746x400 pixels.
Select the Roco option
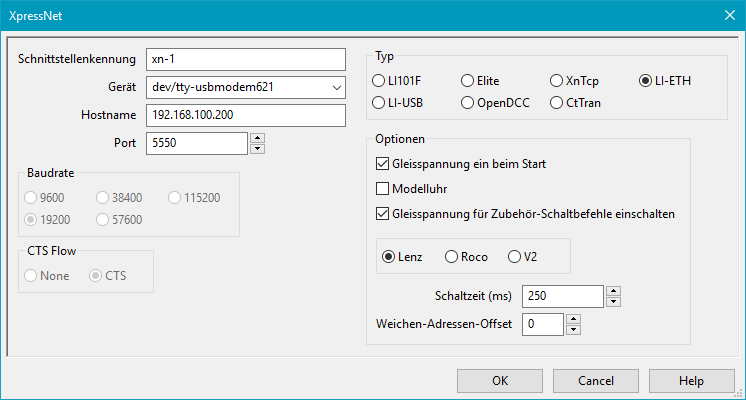click(x=451, y=257)
